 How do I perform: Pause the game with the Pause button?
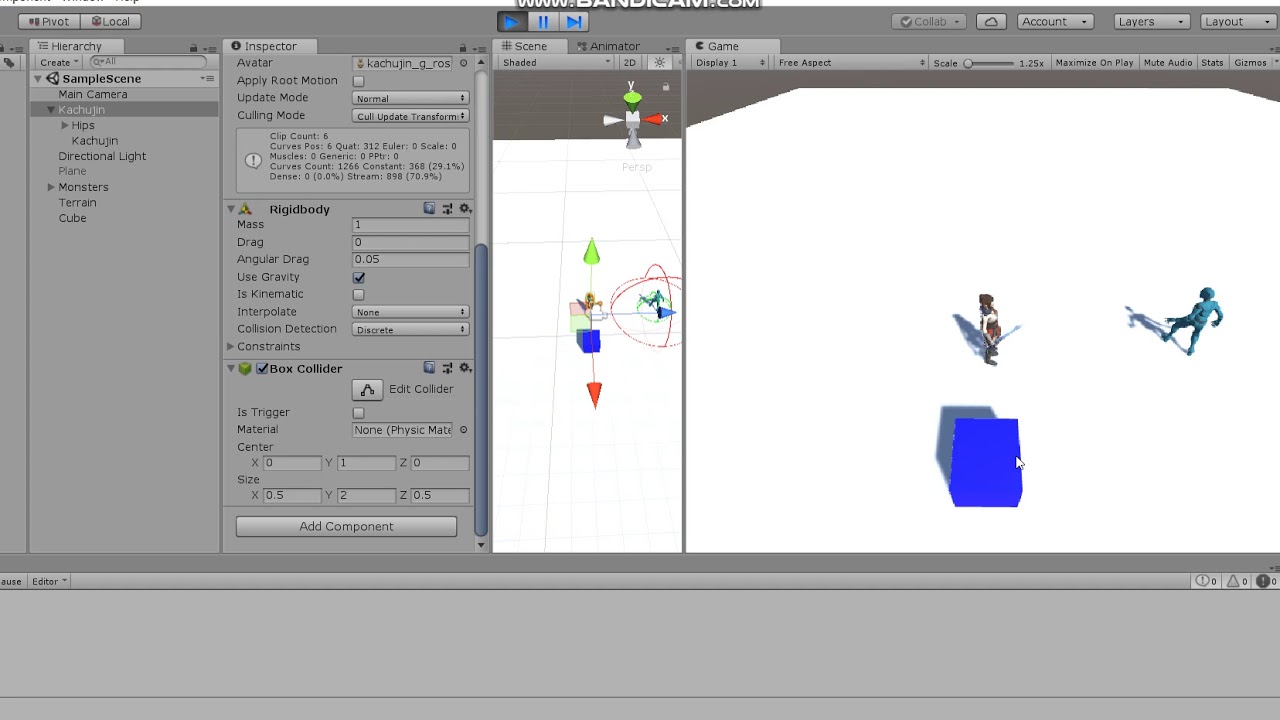click(x=543, y=21)
